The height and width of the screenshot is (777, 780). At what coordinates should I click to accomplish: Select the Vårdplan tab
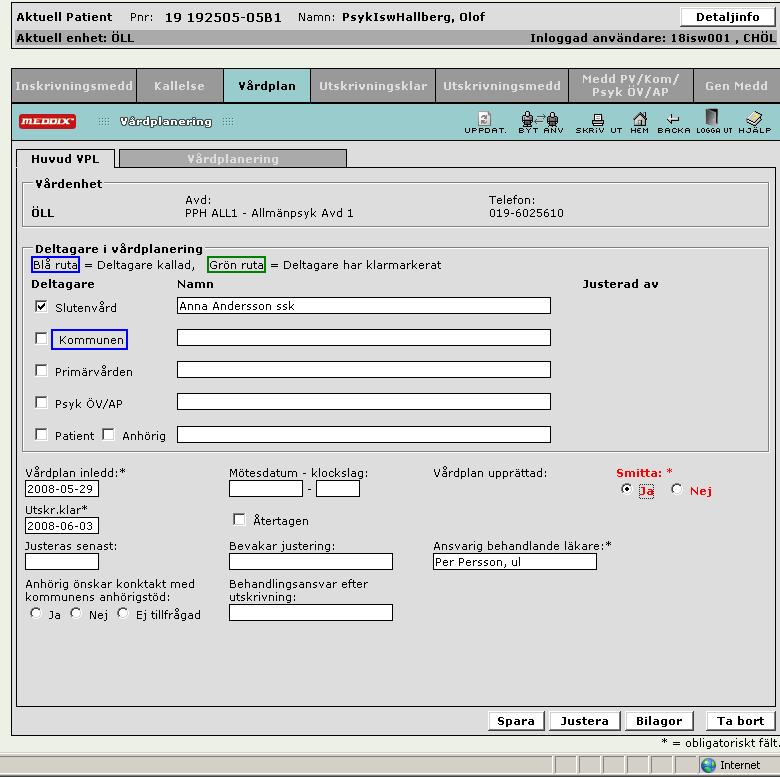point(267,86)
